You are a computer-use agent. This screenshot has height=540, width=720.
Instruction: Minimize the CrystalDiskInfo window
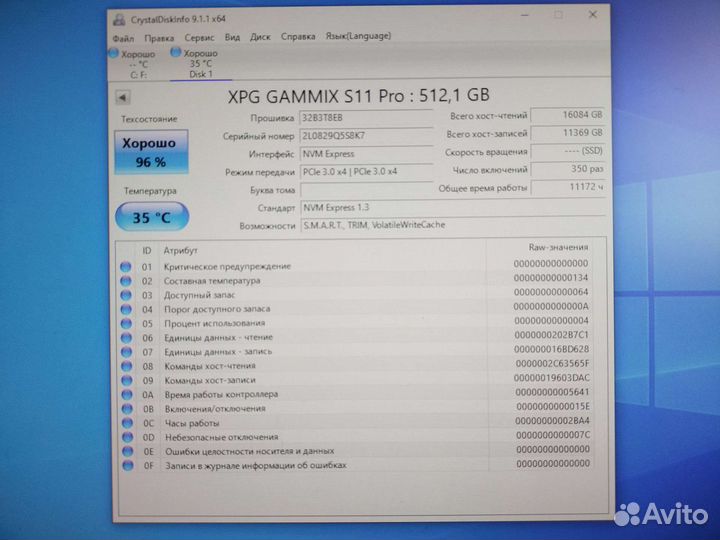pos(525,16)
